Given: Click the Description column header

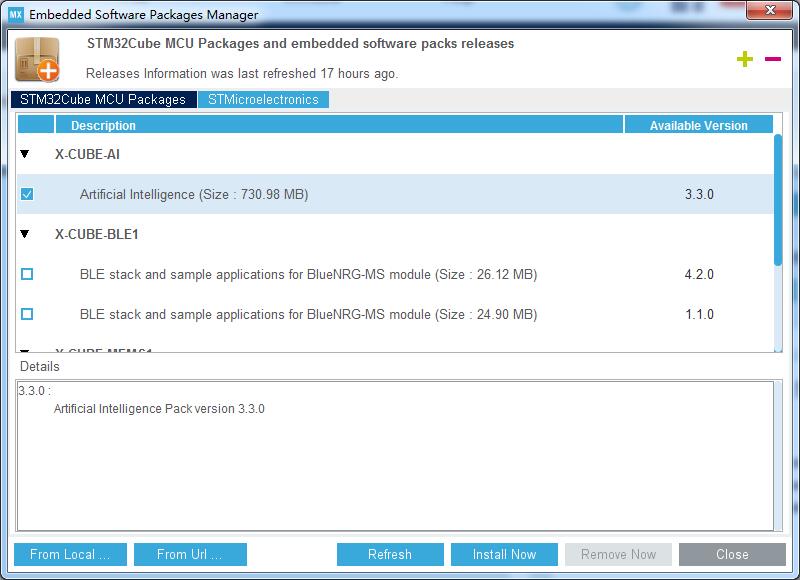Looking at the screenshot, I should tap(103, 125).
